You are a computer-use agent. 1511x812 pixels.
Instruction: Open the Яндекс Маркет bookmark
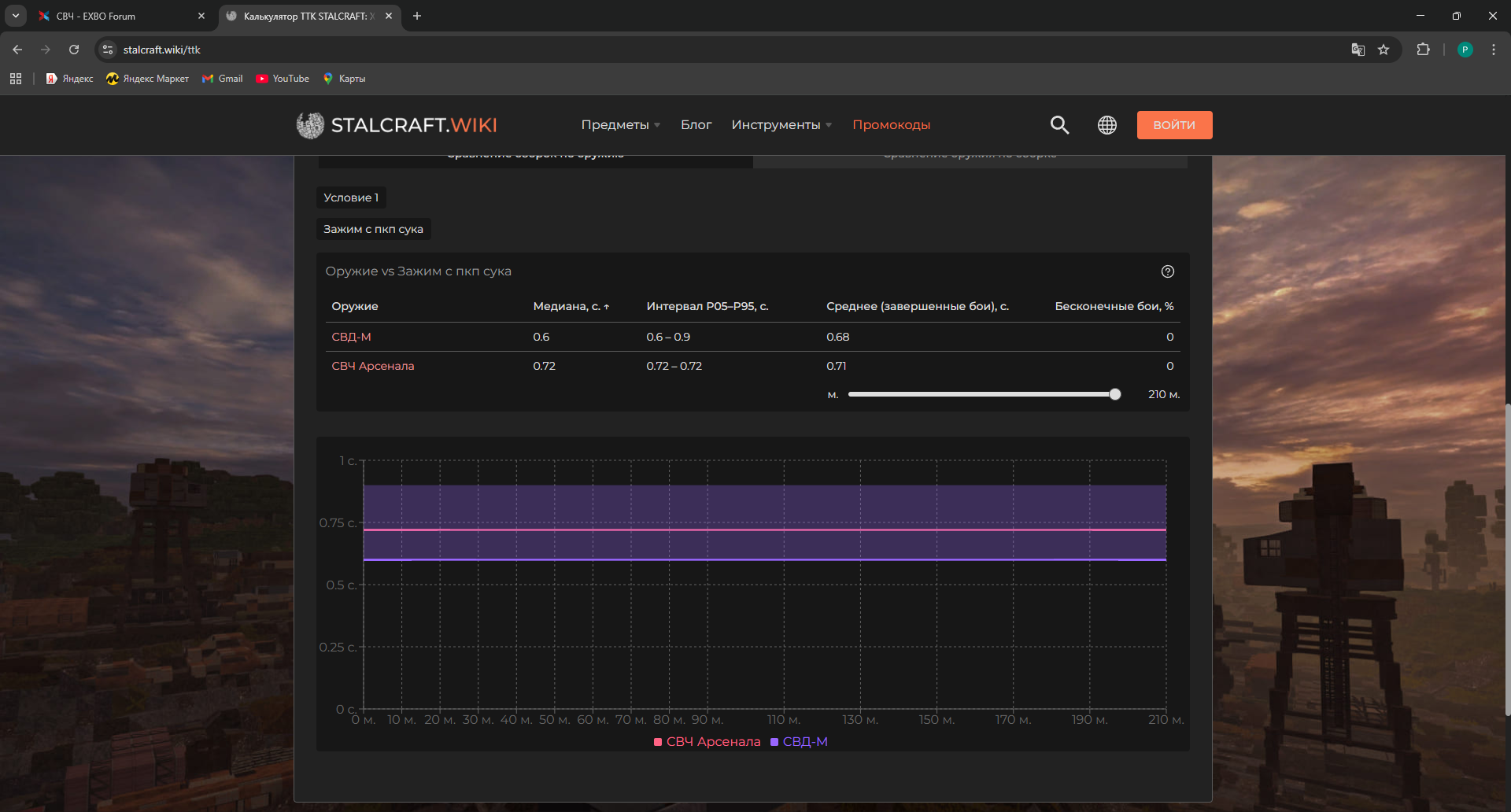(x=147, y=79)
